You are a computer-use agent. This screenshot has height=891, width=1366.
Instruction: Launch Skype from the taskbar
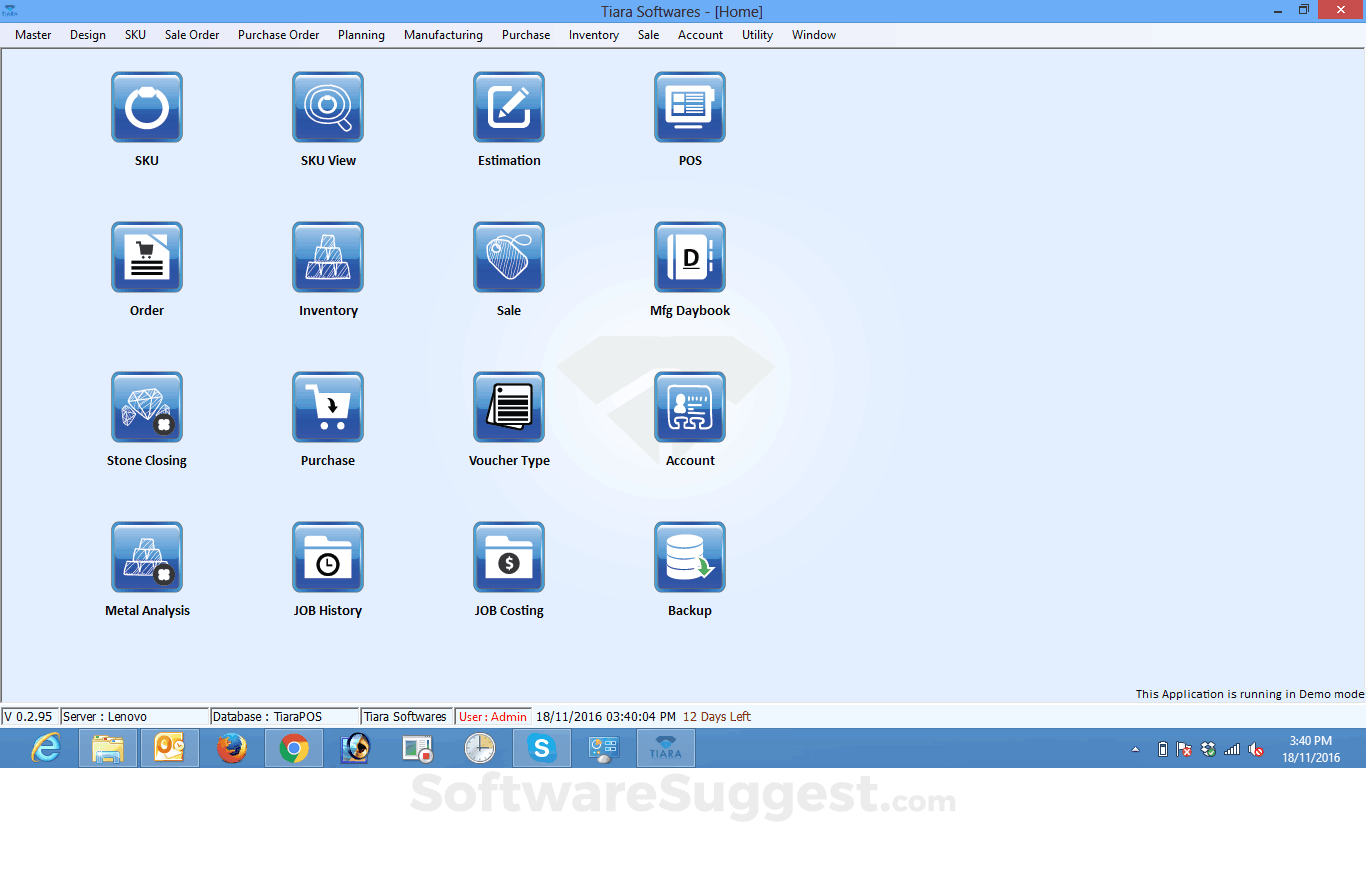(x=541, y=748)
